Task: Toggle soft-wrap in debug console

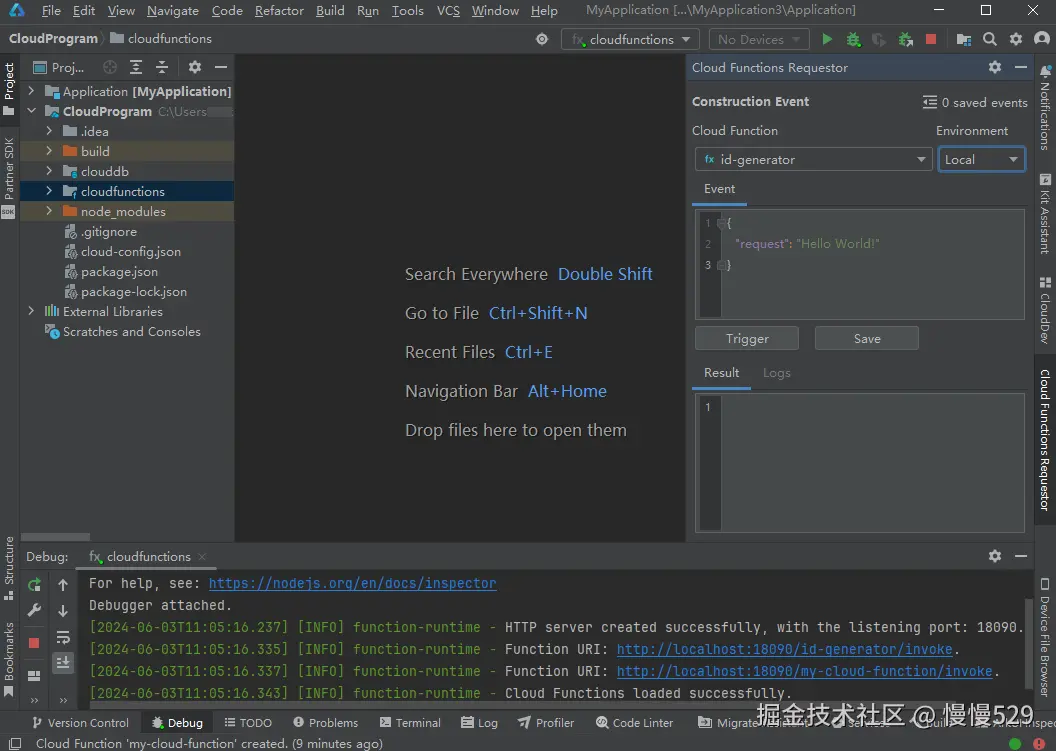Action: pyautogui.click(x=63, y=637)
